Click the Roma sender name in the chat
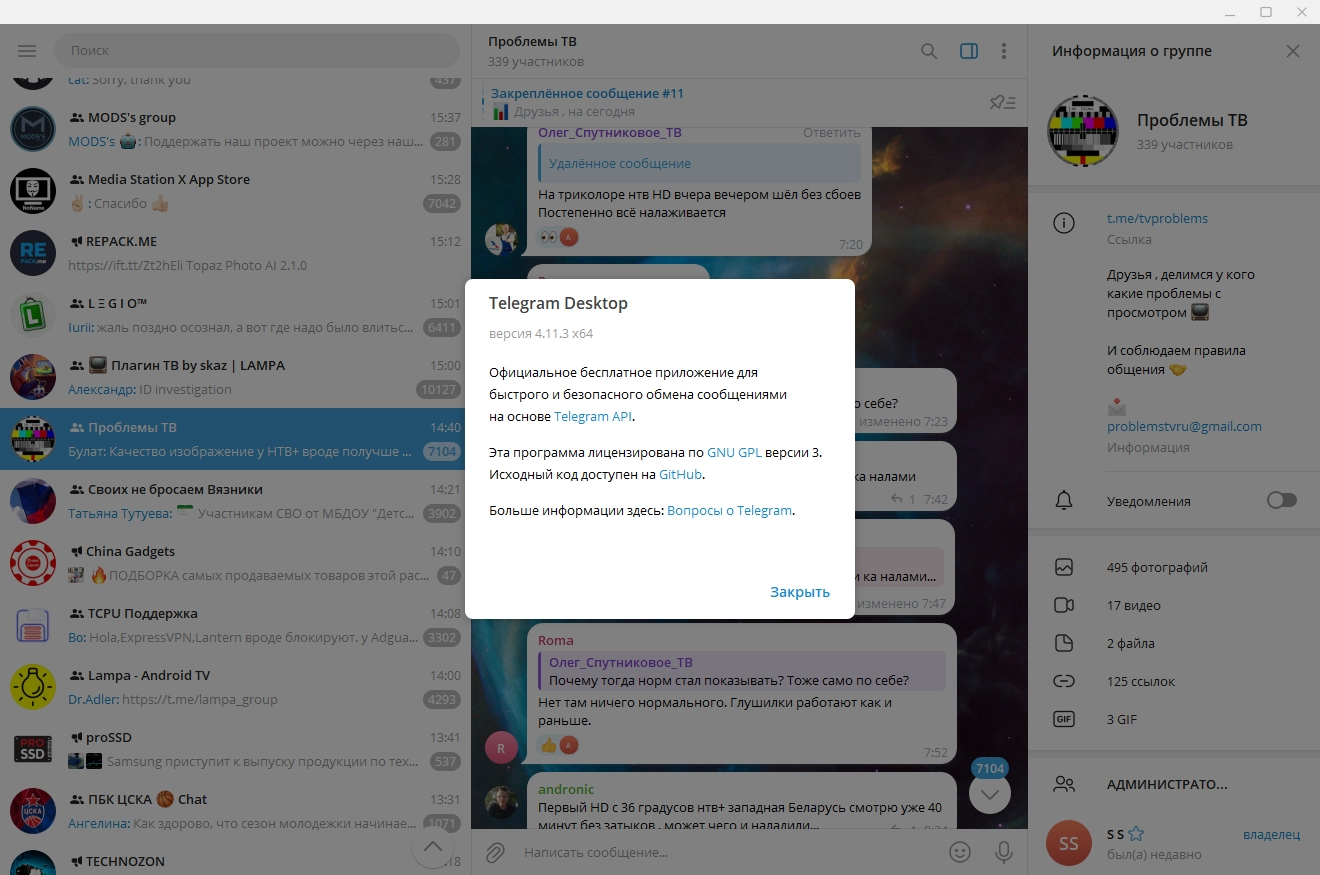This screenshot has height=875, width=1320. 556,640
